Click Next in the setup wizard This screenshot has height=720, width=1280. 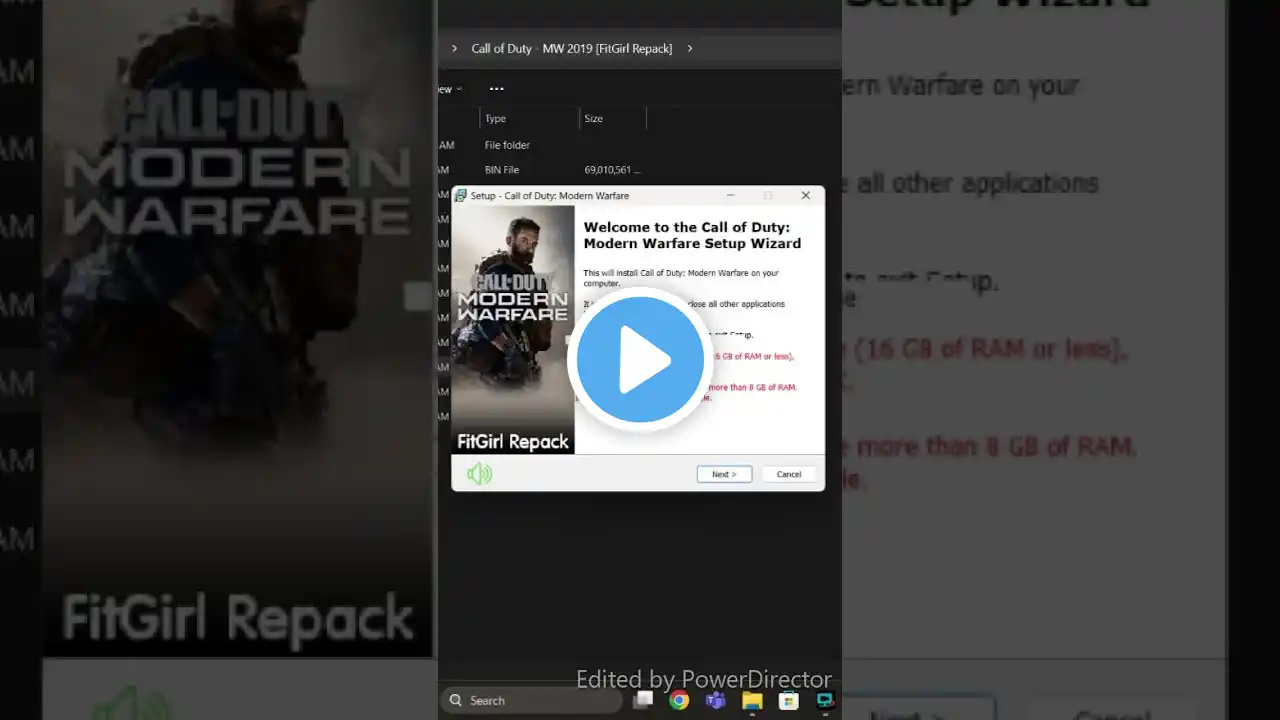(724, 474)
